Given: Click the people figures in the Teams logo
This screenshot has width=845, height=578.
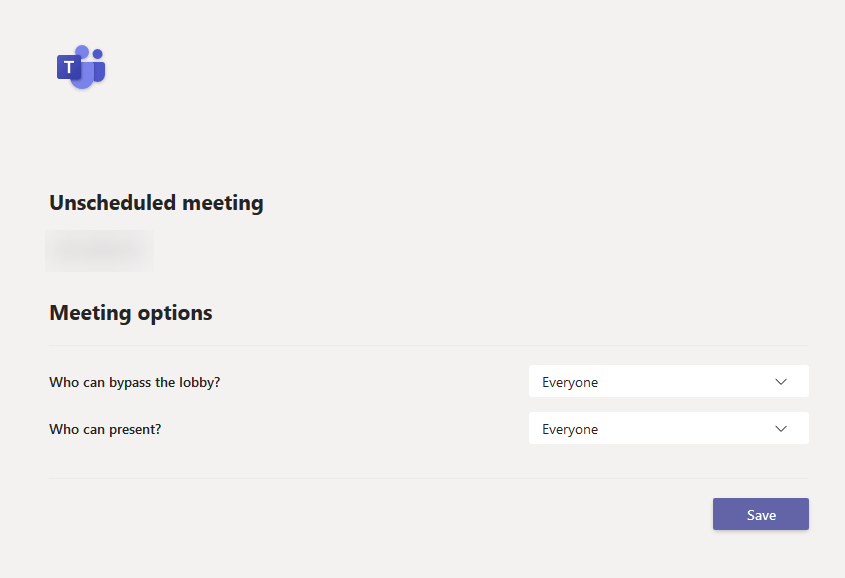Looking at the screenshot, I should click(x=91, y=67).
